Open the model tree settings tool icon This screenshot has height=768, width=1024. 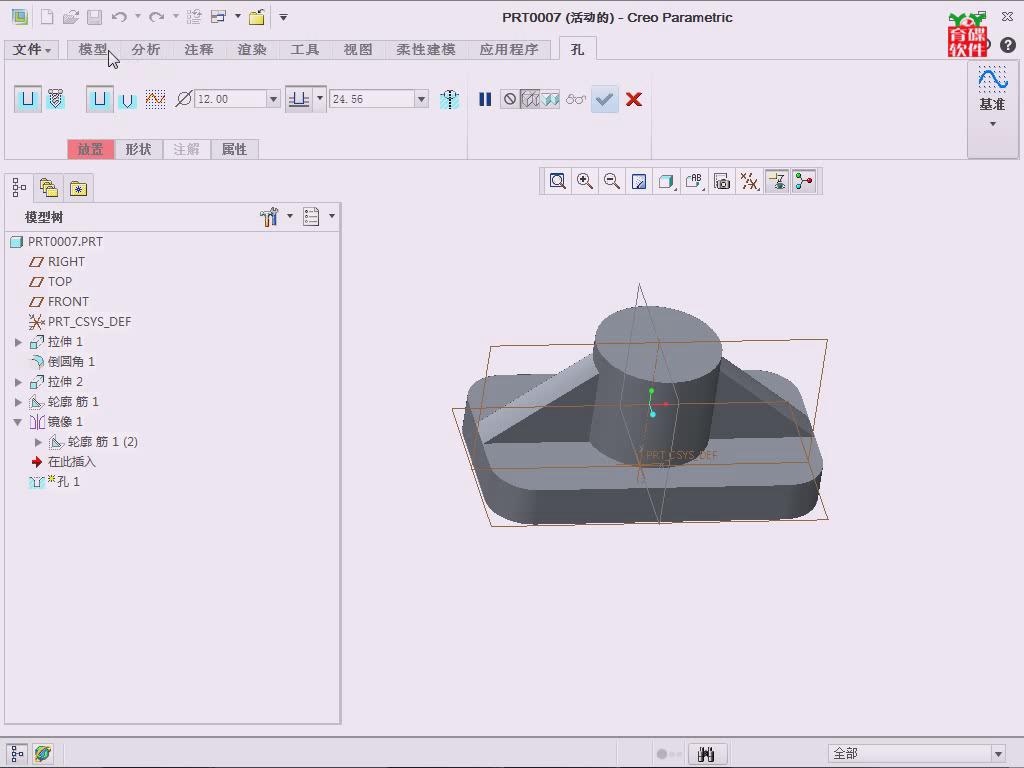[x=270, y=217]
